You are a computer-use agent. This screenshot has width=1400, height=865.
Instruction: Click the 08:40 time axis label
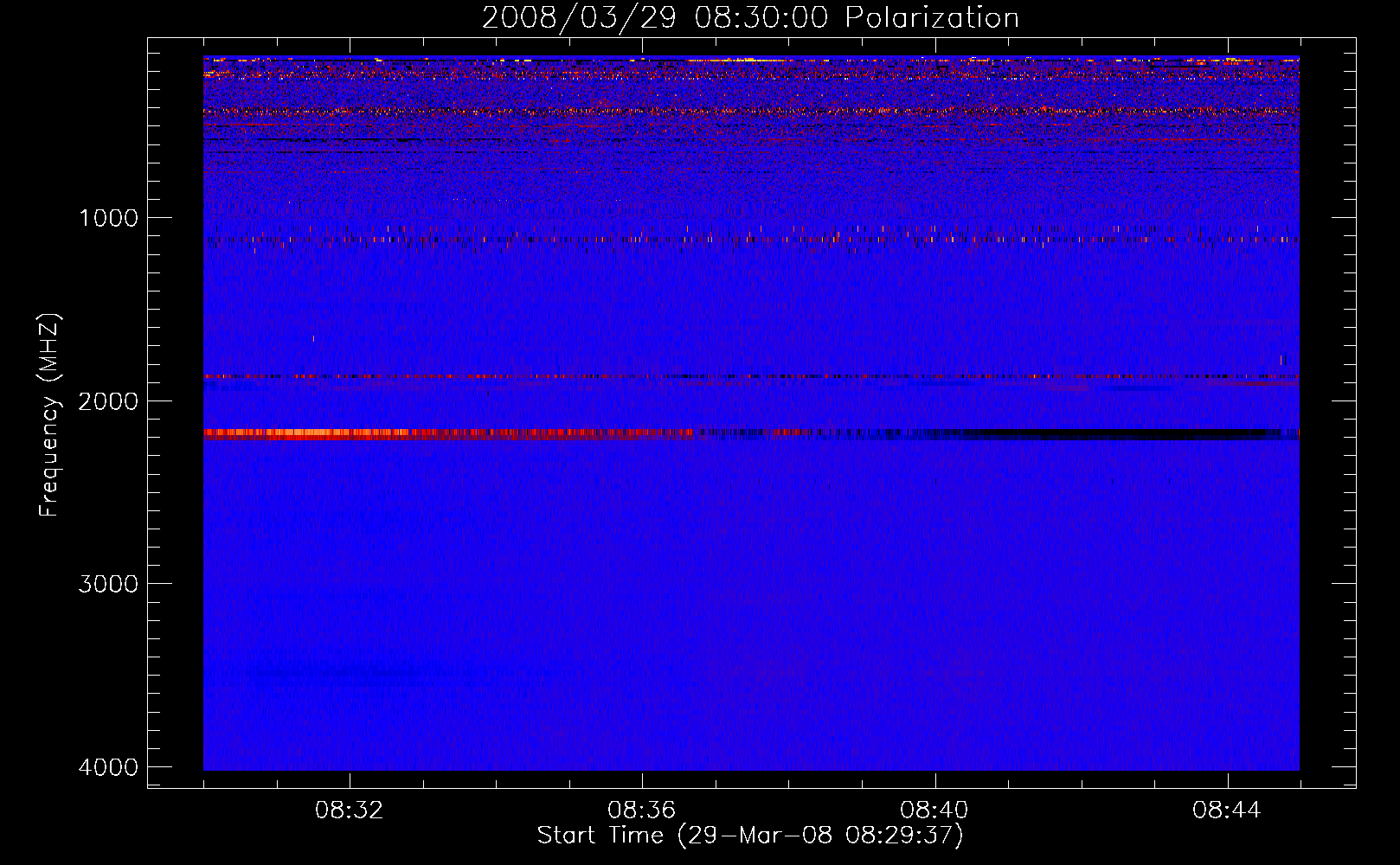coord(934,811)
